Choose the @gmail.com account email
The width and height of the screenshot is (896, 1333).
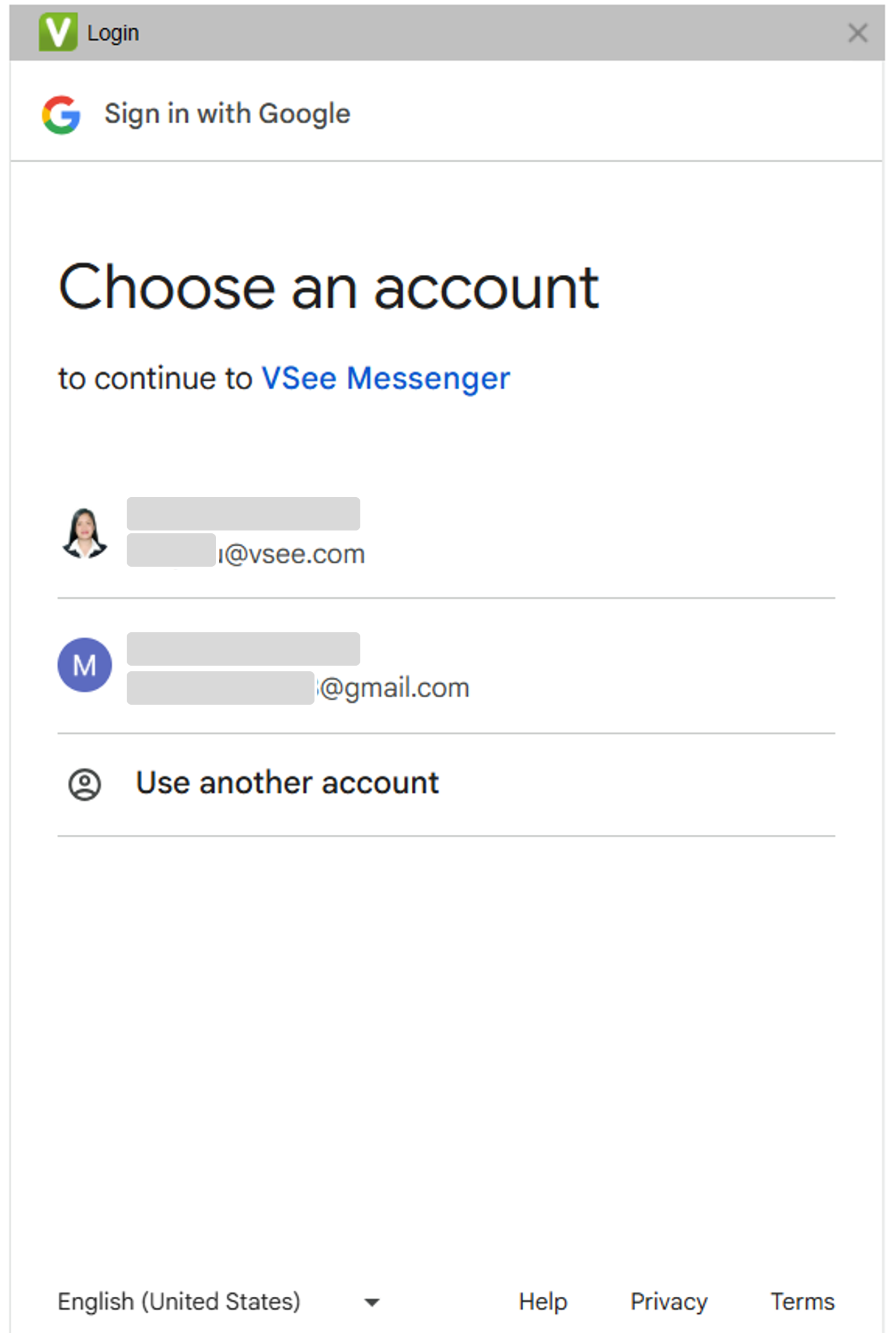393,688
